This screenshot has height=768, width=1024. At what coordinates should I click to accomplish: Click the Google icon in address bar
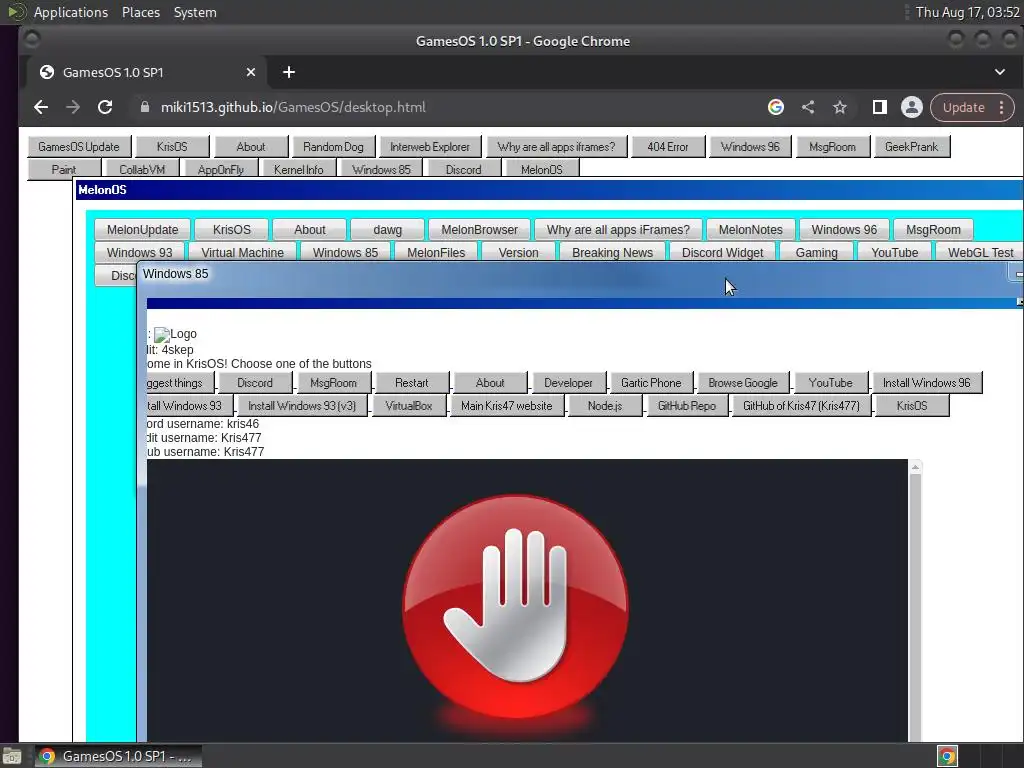click(x=776, y=107)
